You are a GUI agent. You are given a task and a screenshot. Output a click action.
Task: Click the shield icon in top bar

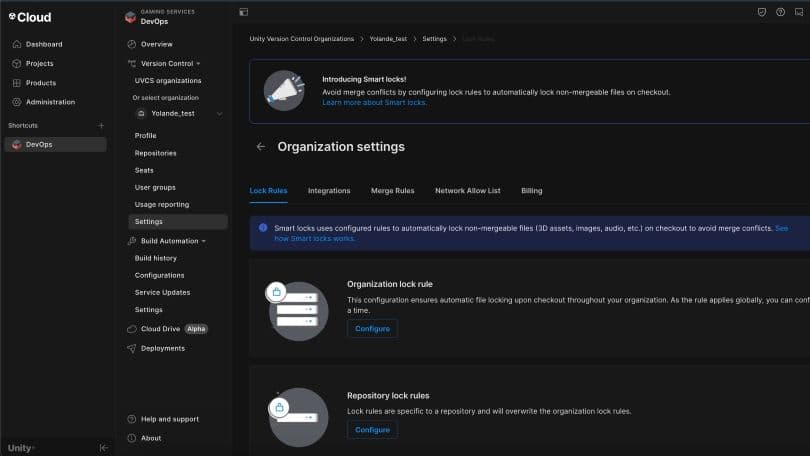click(762, 12)
